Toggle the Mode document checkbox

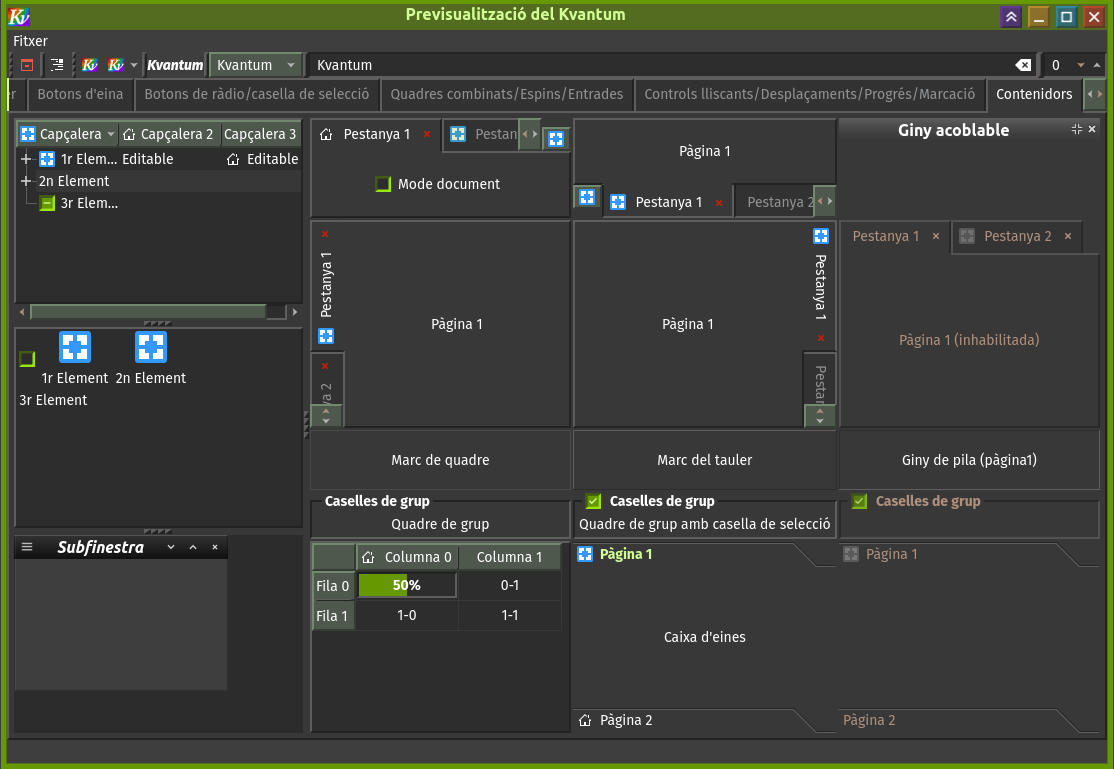pyautogui.click(x=383, y=184)
